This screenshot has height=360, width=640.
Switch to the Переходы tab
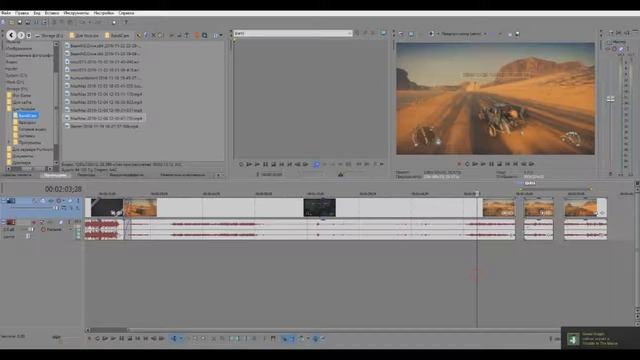[x=86, y=175]
